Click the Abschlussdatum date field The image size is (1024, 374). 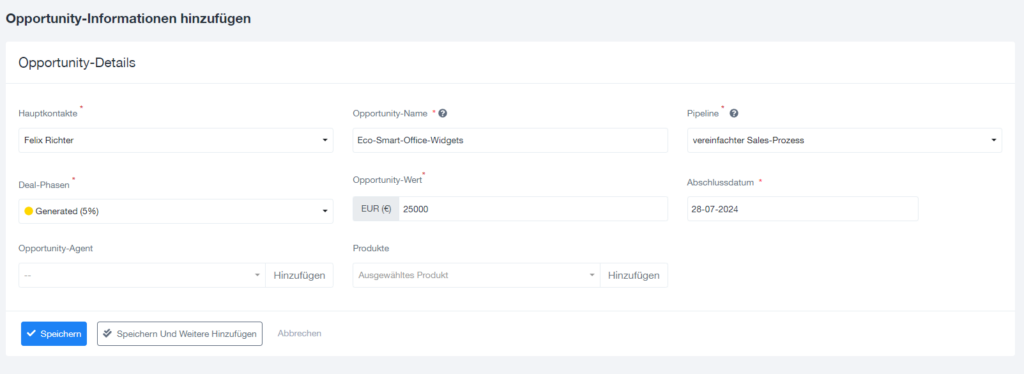(x=803, y=209)
